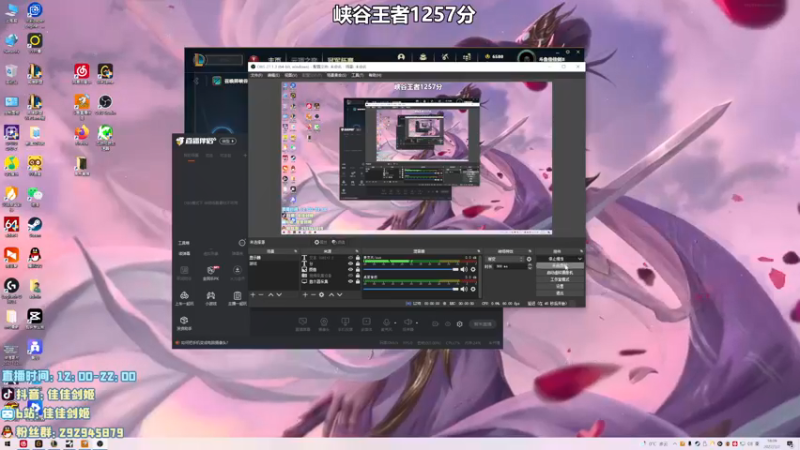Toggle visibility eye for 图像 source
Screen dimensions: 800x450
click(x=350, y=269)
